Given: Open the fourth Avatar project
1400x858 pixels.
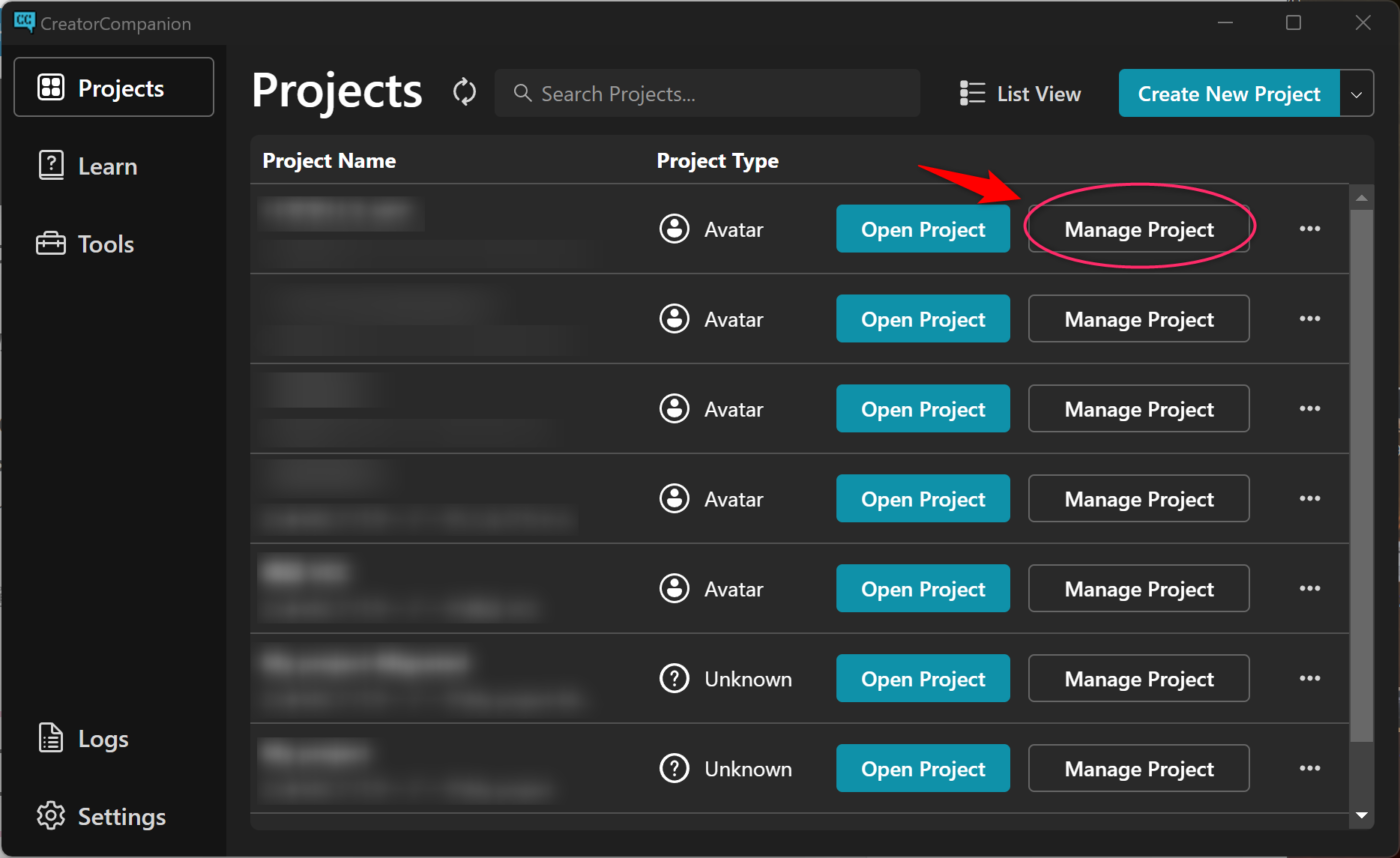Looking at the screenshot, I should click(923, 499).
